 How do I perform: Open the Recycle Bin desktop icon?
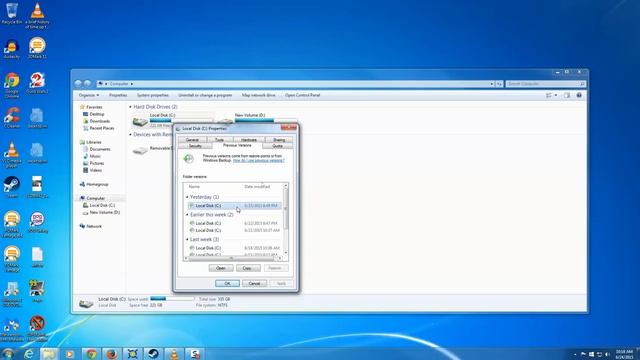[12, 13]
